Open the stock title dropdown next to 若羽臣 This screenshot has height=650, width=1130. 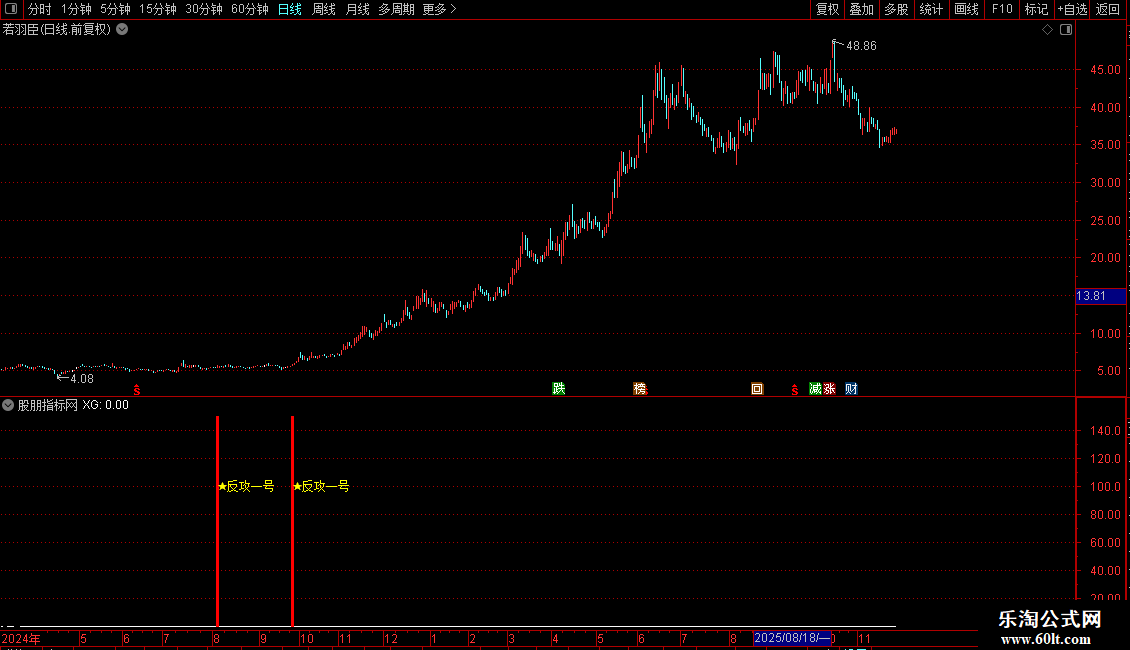click(123, 30)
